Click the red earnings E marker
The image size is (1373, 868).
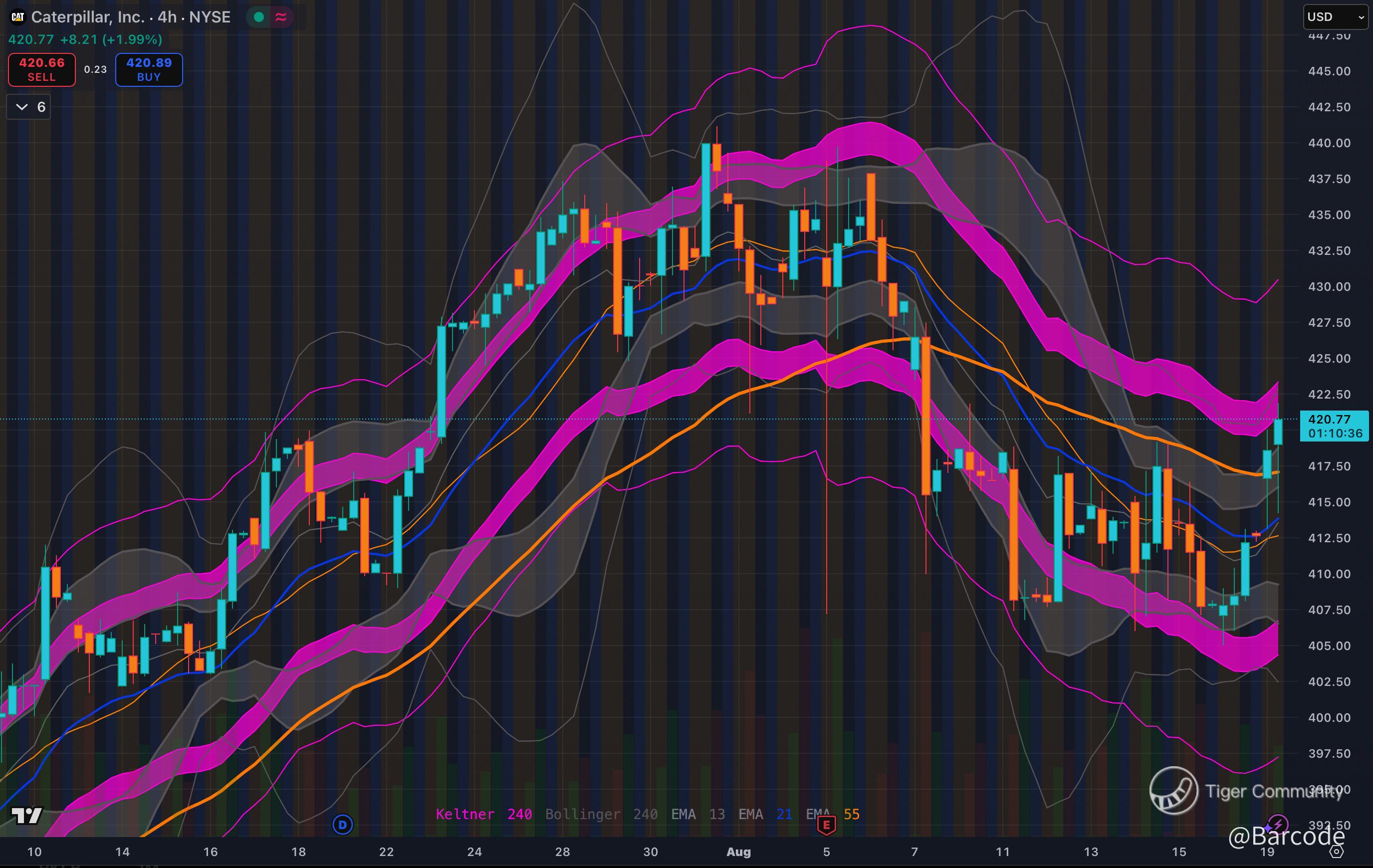pyautogui.click(x=826, y=825)
